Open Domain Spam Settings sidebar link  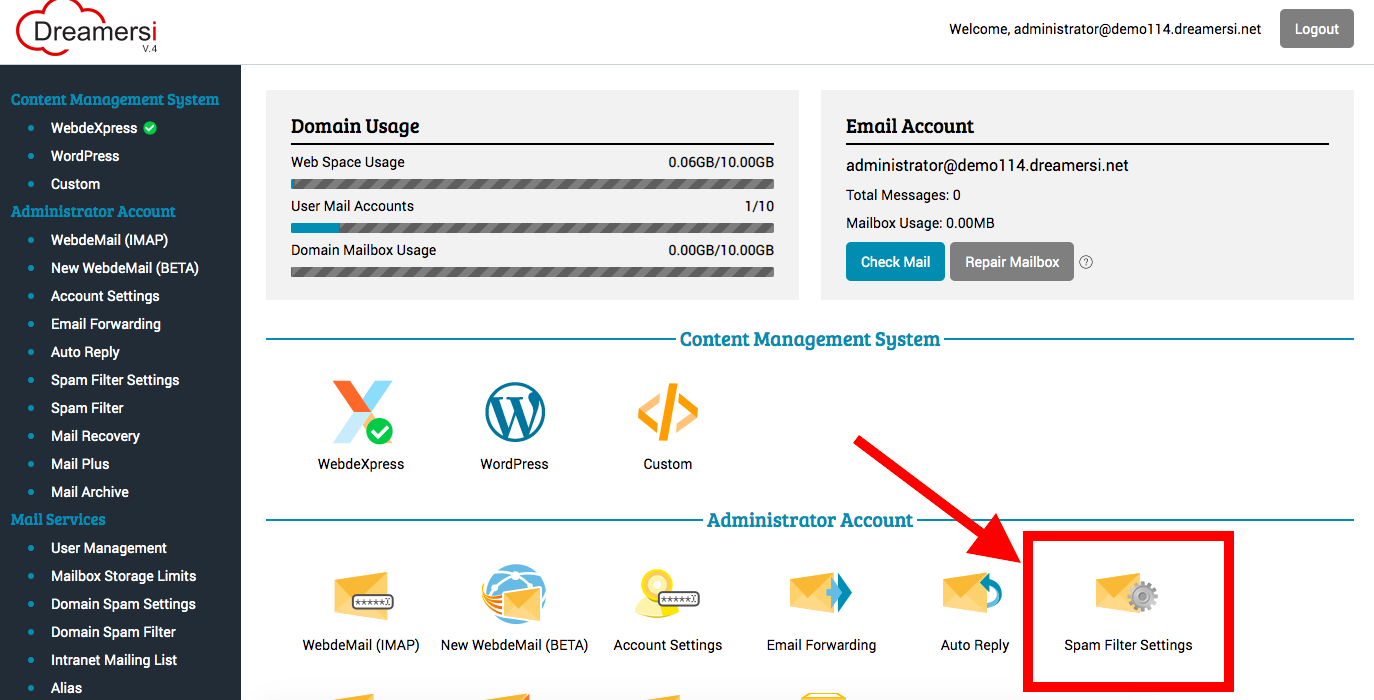123,604
